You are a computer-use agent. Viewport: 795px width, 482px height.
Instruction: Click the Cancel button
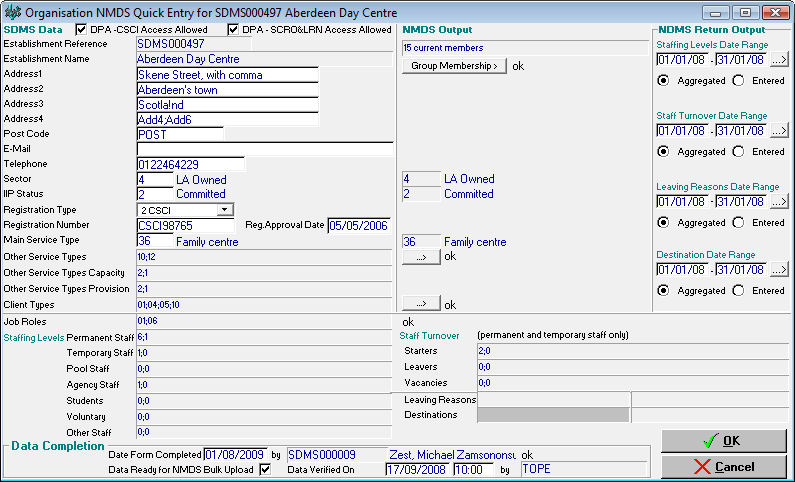point(724,467)
